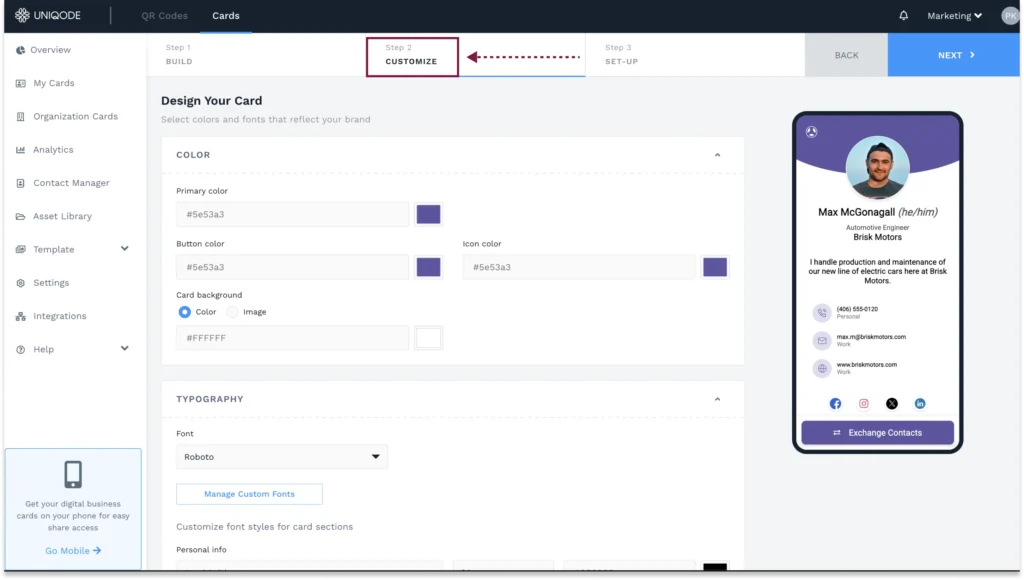Click the LinkedIn icon in card preview

click(x=920, y=404)
